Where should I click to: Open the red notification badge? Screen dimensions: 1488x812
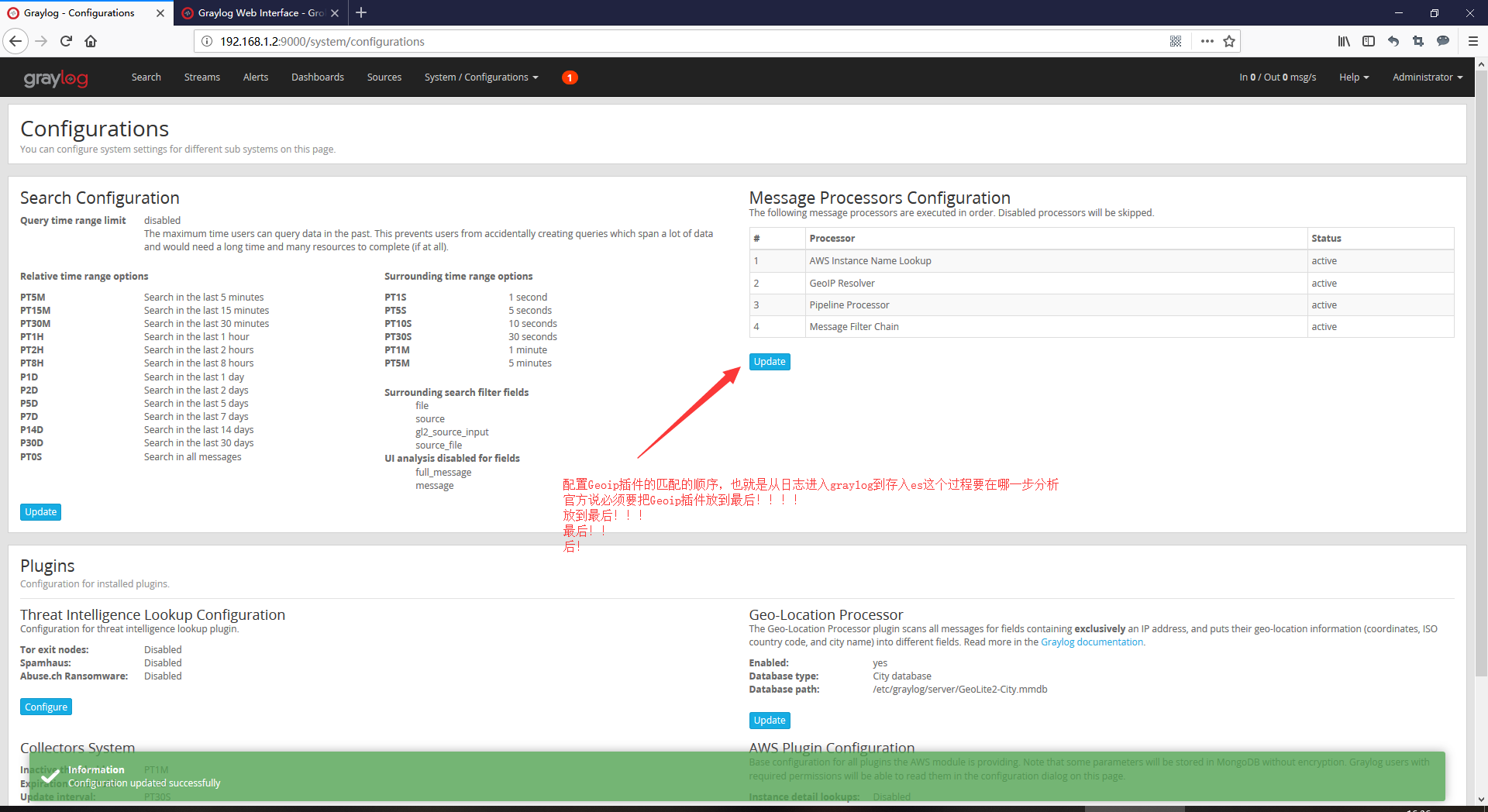pos(570,77)
